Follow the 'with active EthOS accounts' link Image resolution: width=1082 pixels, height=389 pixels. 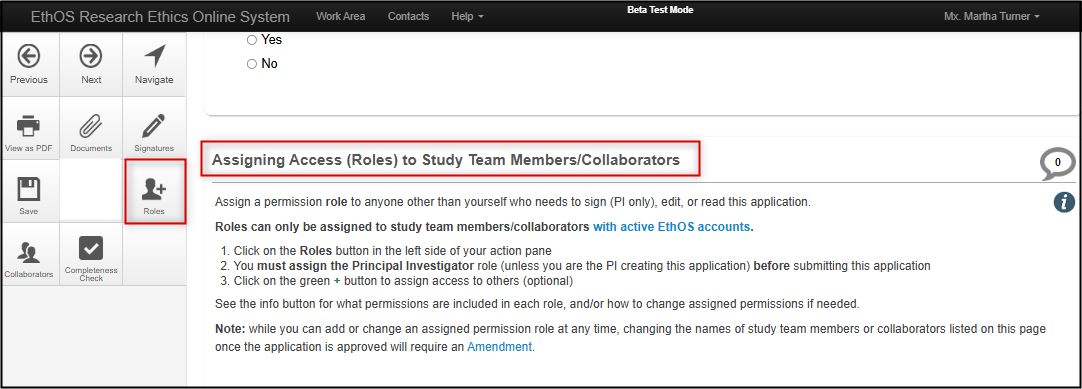pos(671,226)
